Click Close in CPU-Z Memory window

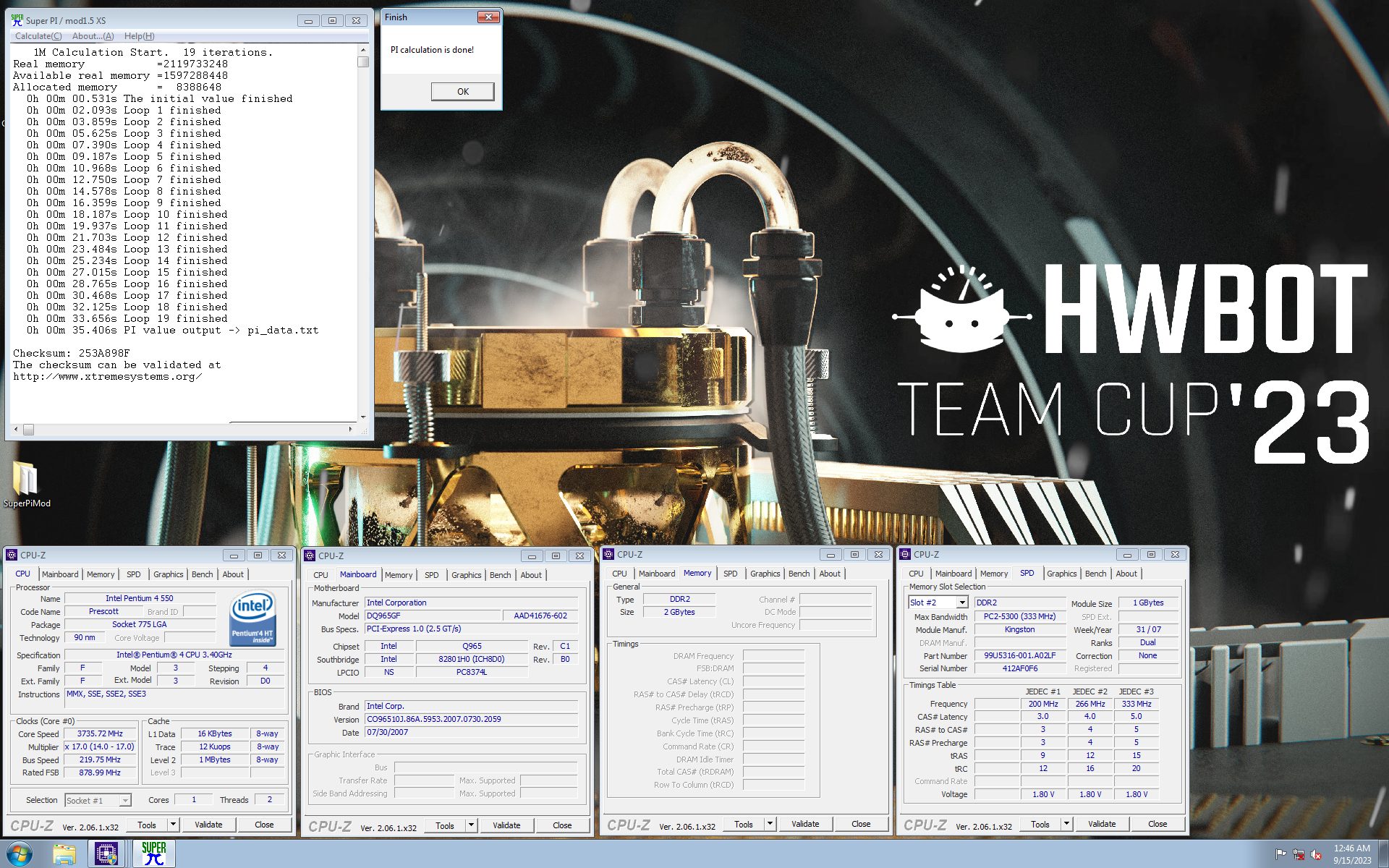861,824
